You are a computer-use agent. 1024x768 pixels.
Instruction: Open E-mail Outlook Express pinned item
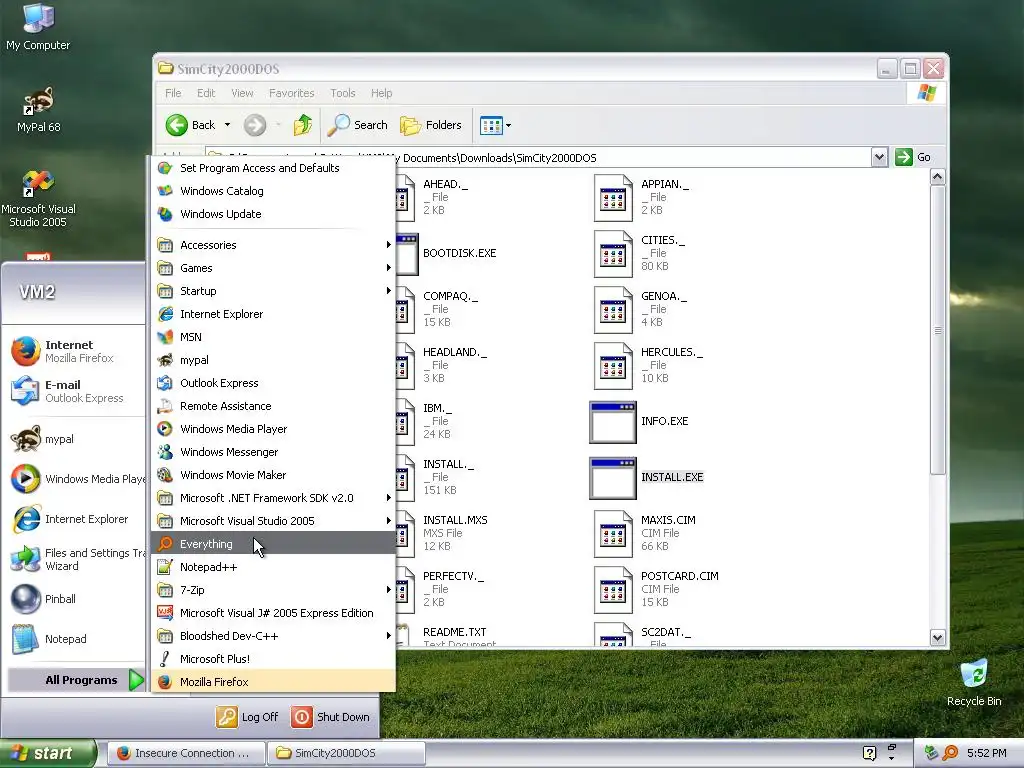(x=75, y=391)
